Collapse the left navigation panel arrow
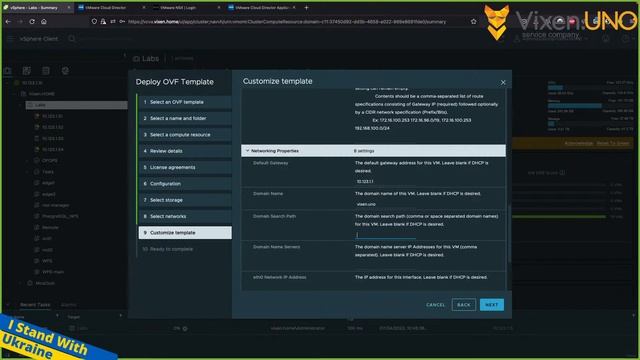 (x=124, y=55)
